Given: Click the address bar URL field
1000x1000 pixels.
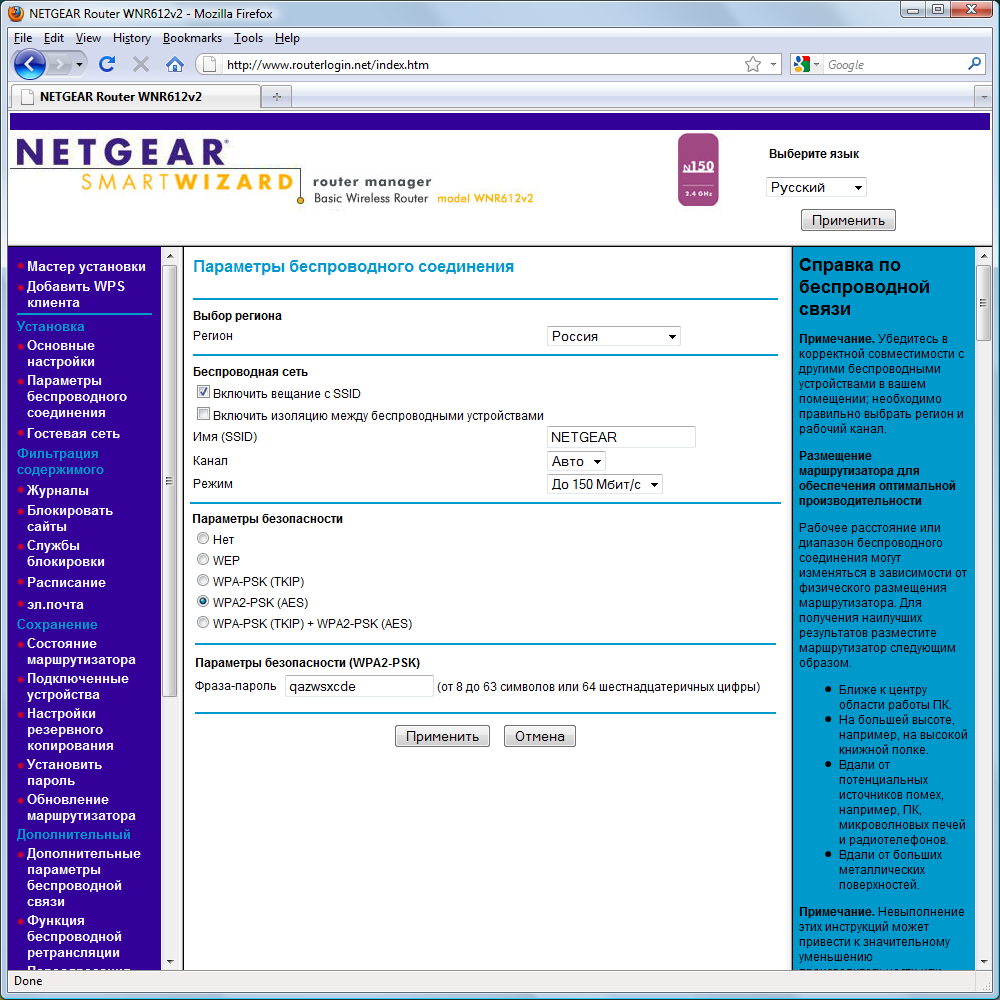Looking at the screenshot, I should tap(482, 64).
